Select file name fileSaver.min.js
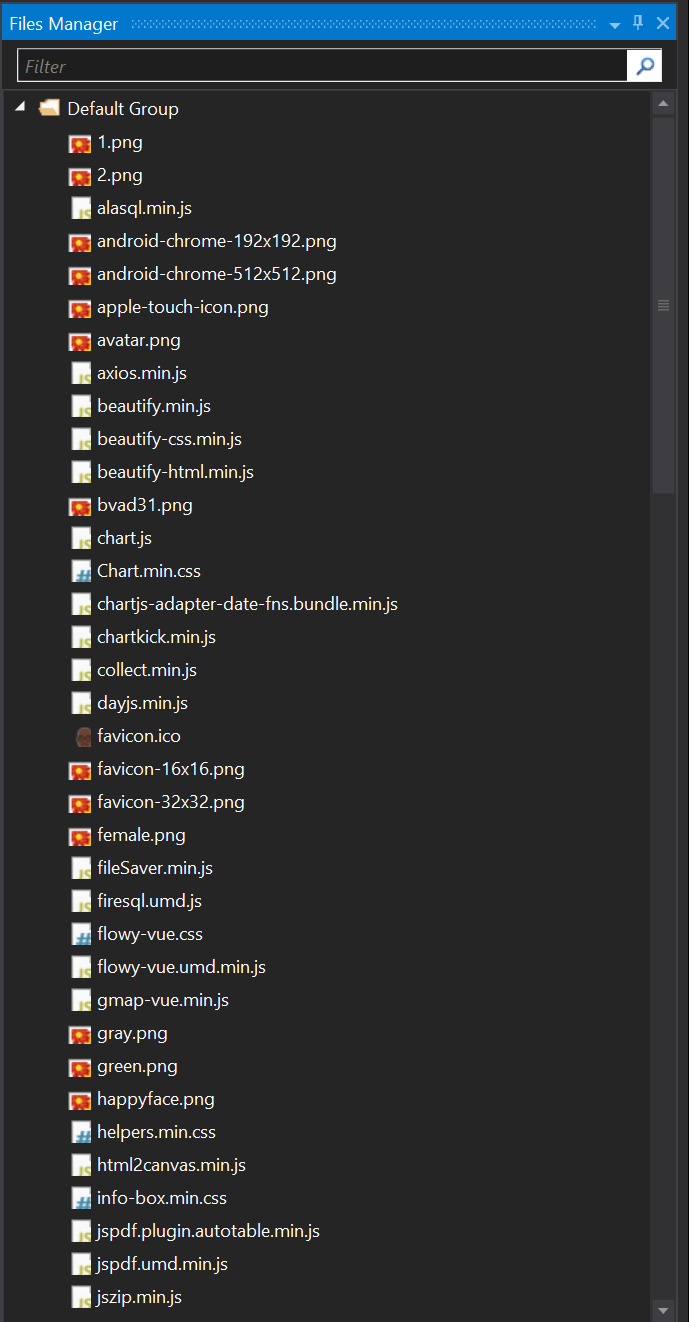Viewport: 689px width, 1322px height. pyautogui.click(x=155, y=868)
